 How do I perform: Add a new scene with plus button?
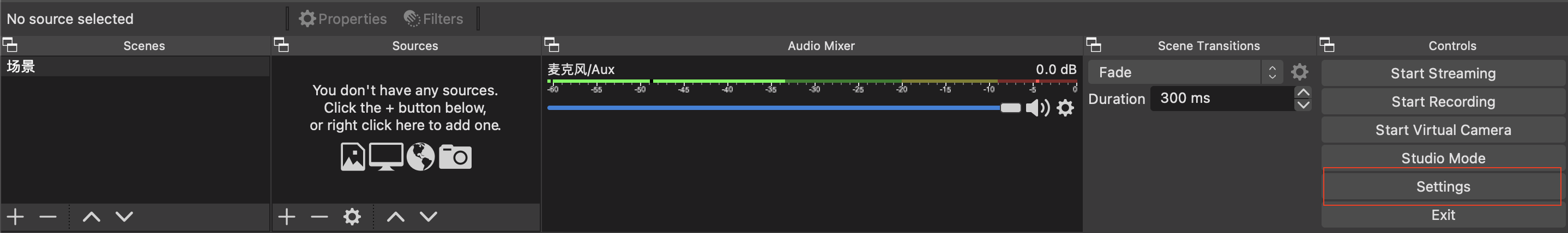click(15, 217)
